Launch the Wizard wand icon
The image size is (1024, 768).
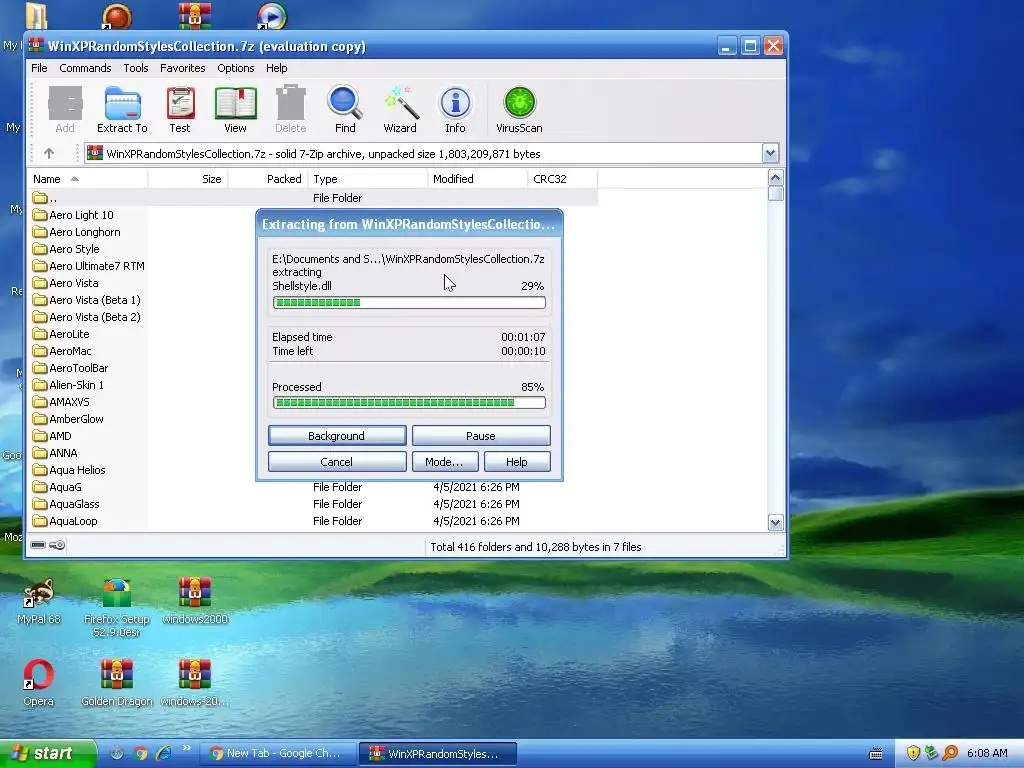pyautogui.click(x=400, y=110)
